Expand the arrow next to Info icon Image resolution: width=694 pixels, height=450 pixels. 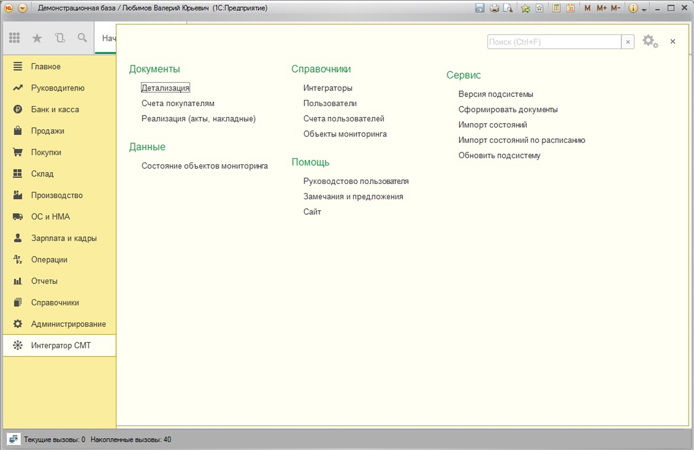point(644,9)
